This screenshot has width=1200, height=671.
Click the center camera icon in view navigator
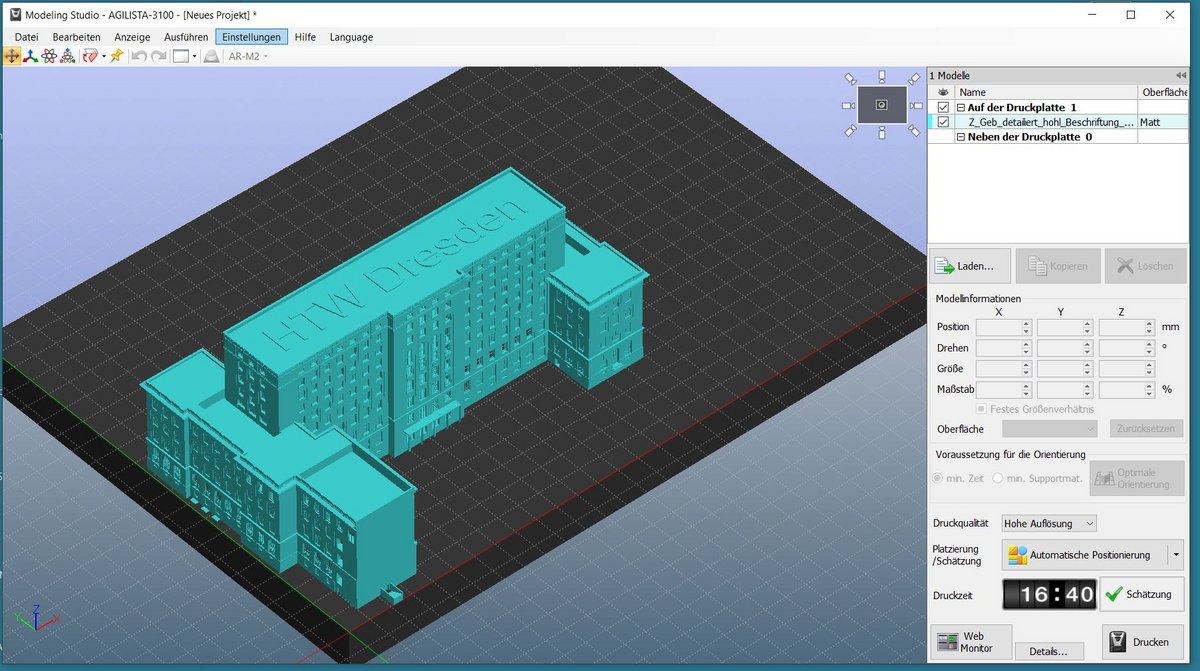881,105
